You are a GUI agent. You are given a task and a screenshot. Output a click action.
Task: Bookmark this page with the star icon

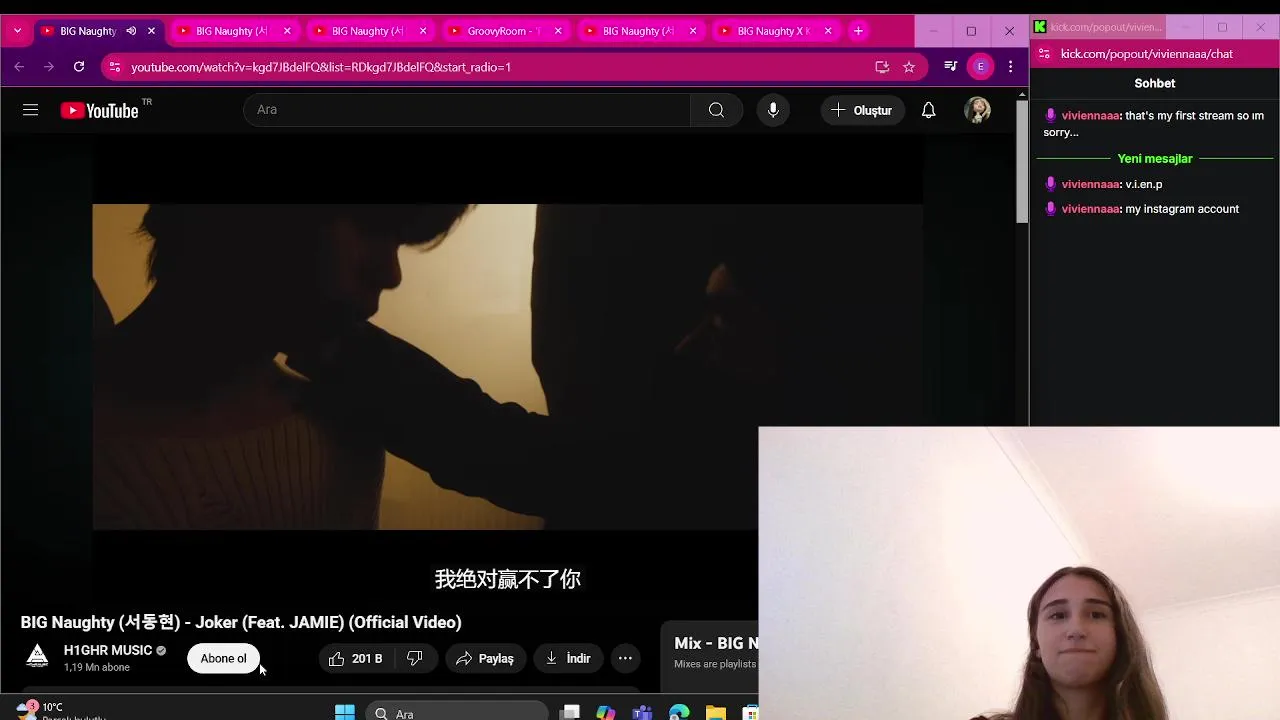pos(909,67)
